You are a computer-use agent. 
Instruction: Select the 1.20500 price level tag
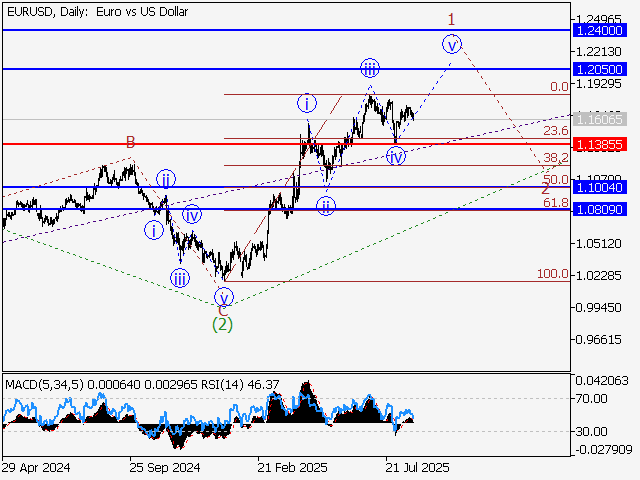601,69
